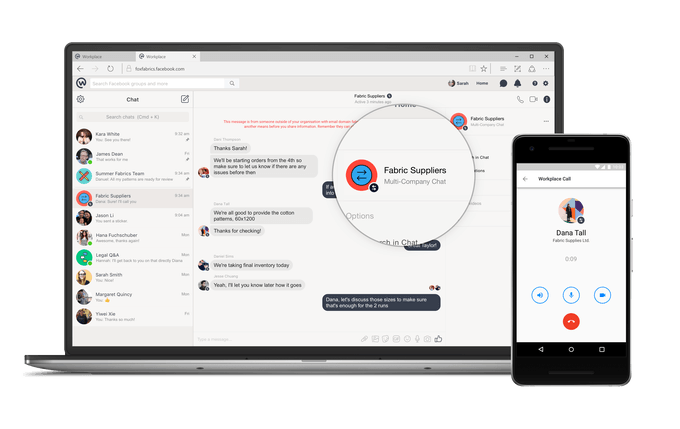The width and height of the screenshot is (680, 429).
Task: Go back in the browser
Action: pyautogui.click(x=81, y=69)
